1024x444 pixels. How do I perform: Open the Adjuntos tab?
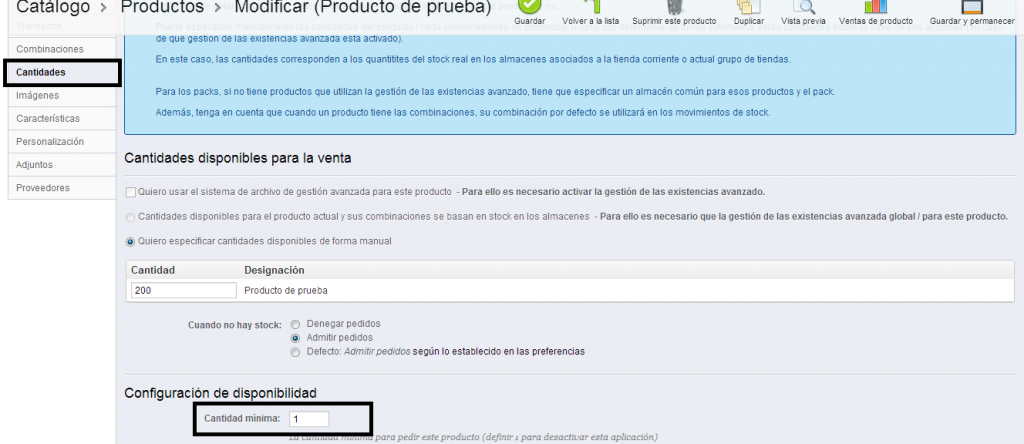35,165
